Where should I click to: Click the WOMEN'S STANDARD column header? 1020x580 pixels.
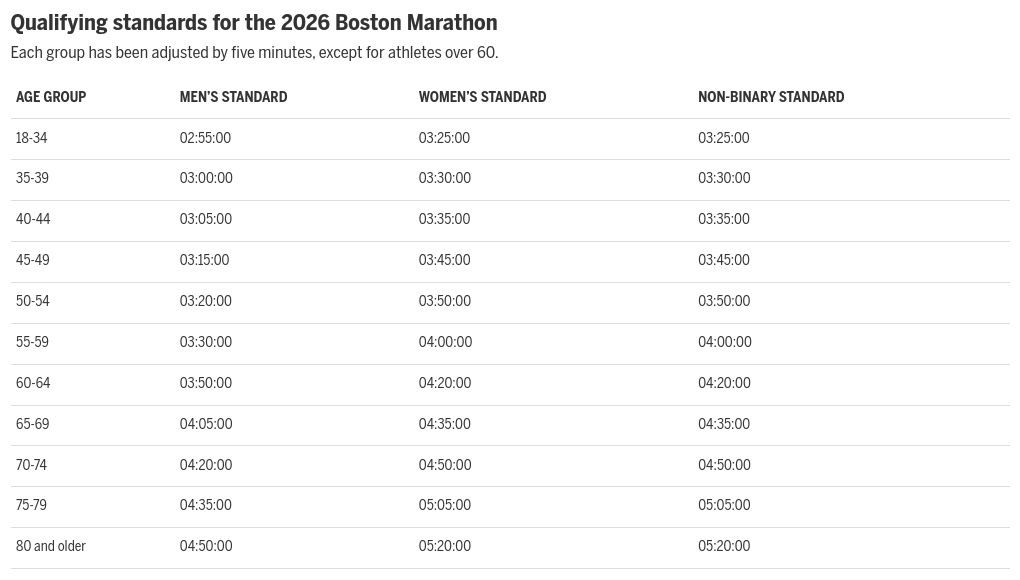click(482, 97)
